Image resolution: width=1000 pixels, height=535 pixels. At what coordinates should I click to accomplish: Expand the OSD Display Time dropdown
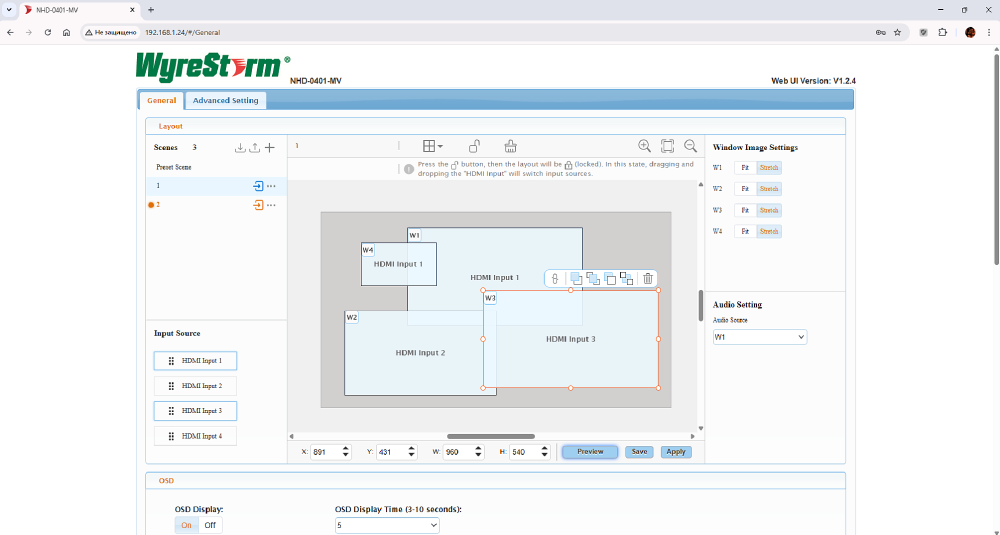[387, 525]
